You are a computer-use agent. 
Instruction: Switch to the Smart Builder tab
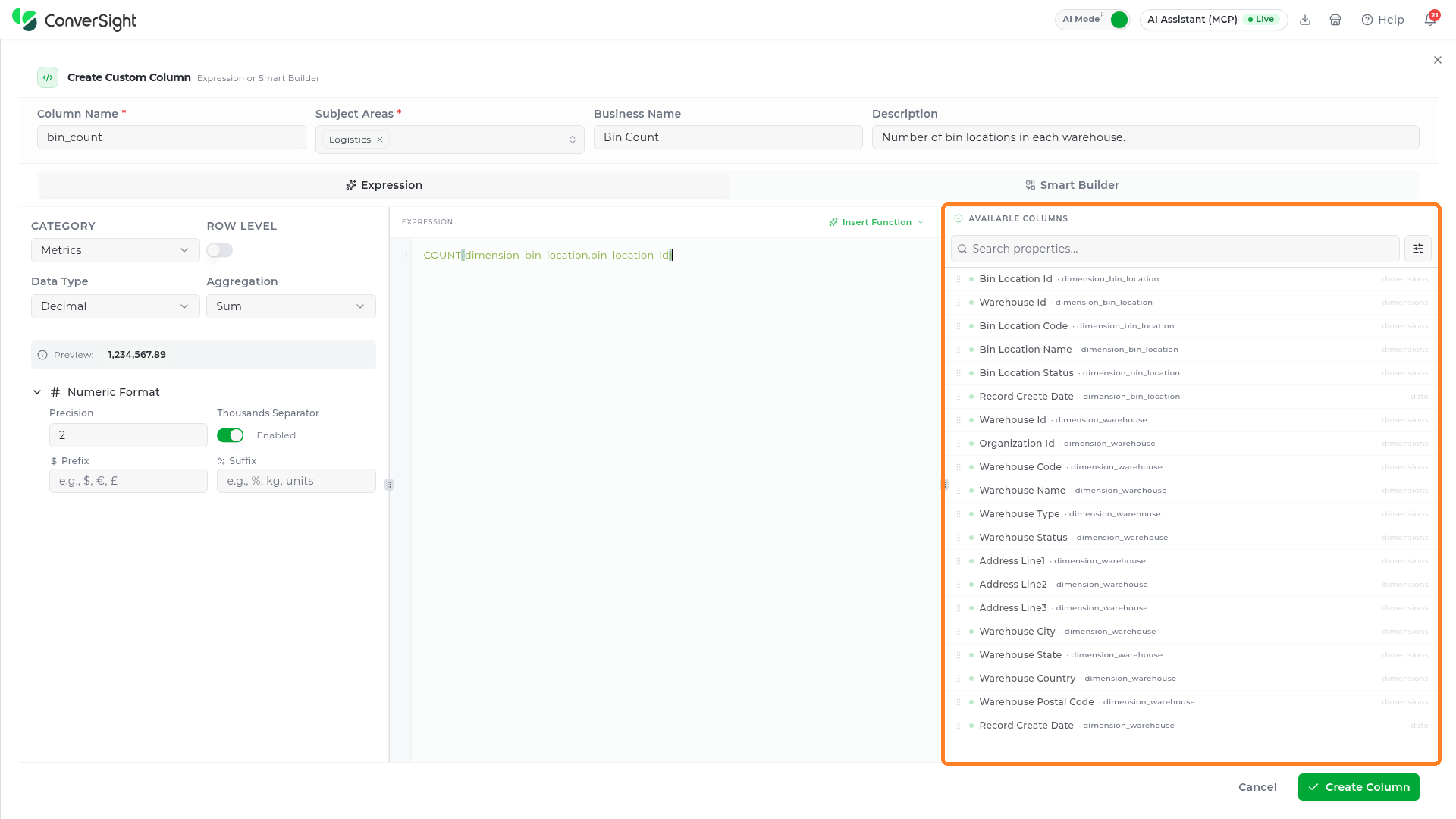[x=1072, y=185]
